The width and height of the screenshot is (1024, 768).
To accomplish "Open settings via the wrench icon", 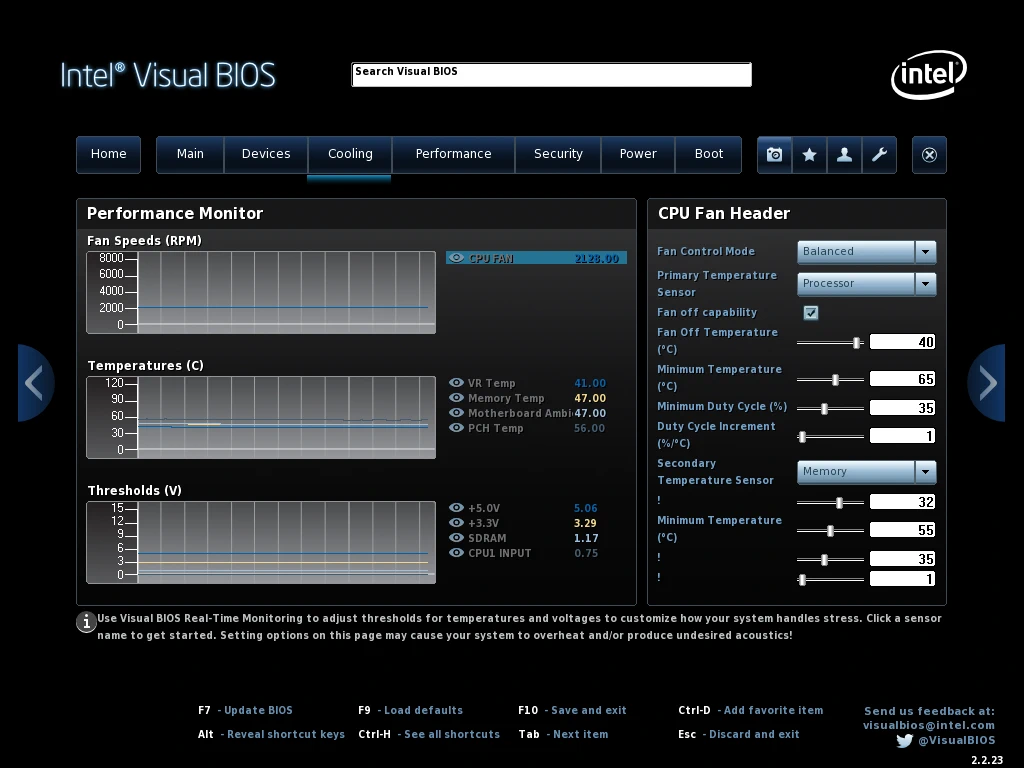I will pyautogui.click(x=879, y=155).
